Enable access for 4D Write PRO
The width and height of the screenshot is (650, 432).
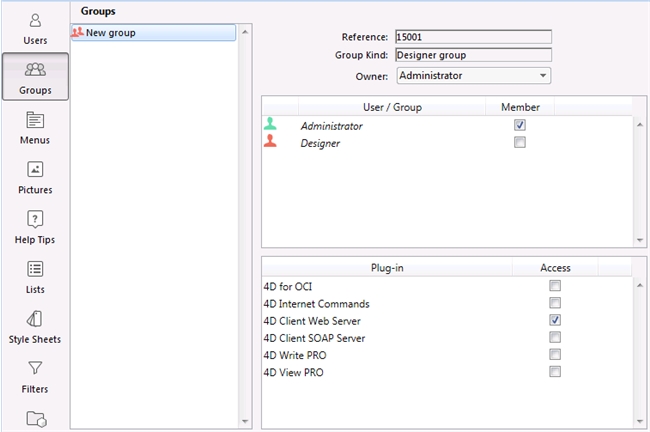coord(555,355)
